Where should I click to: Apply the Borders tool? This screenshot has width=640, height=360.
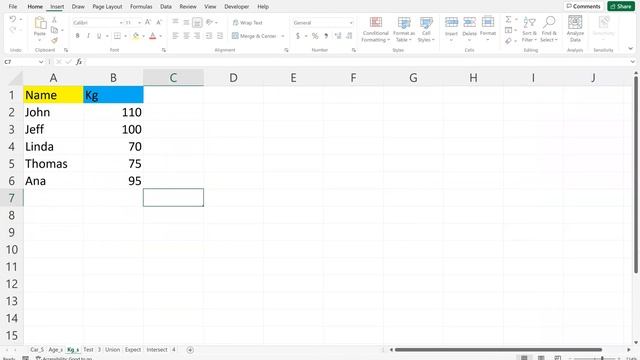tap(117, 36)
